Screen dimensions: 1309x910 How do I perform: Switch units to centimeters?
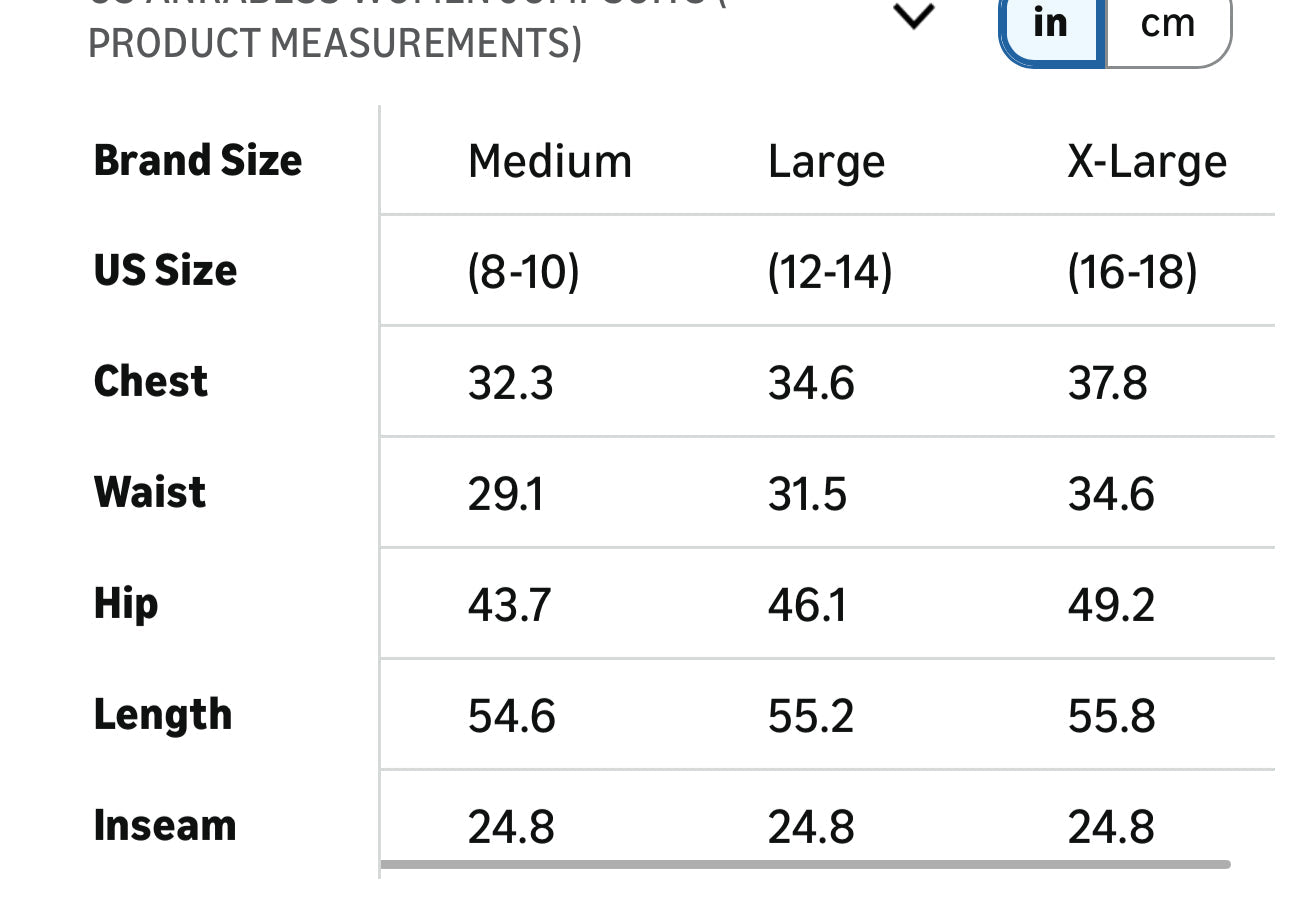pos(1167,24)
